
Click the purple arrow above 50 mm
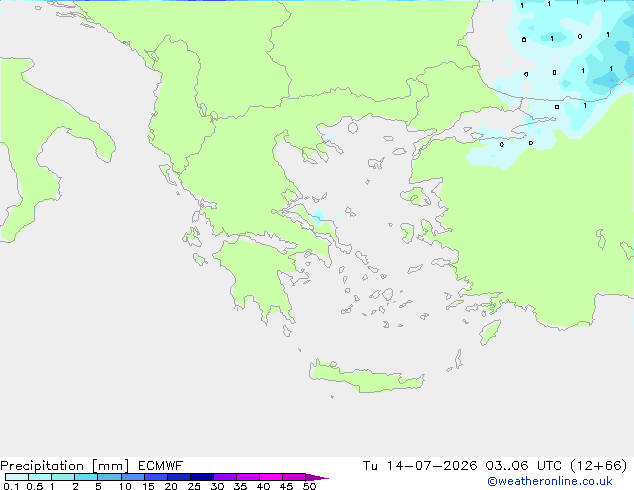[x=317, y=477]
